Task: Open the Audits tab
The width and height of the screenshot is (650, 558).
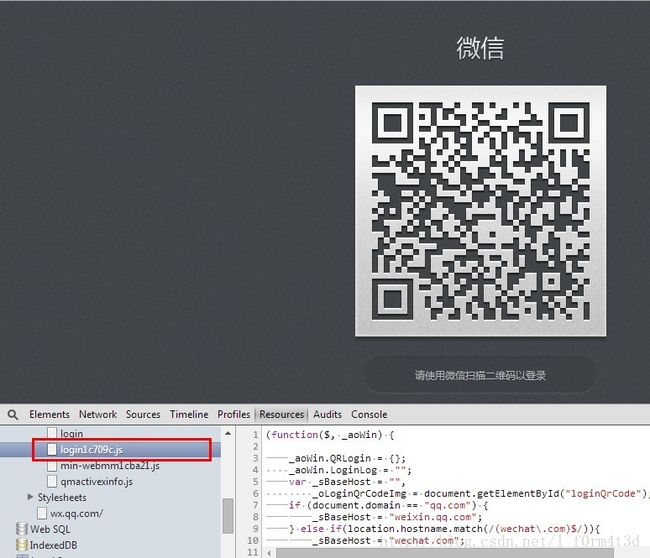Action: pos(327,414)
